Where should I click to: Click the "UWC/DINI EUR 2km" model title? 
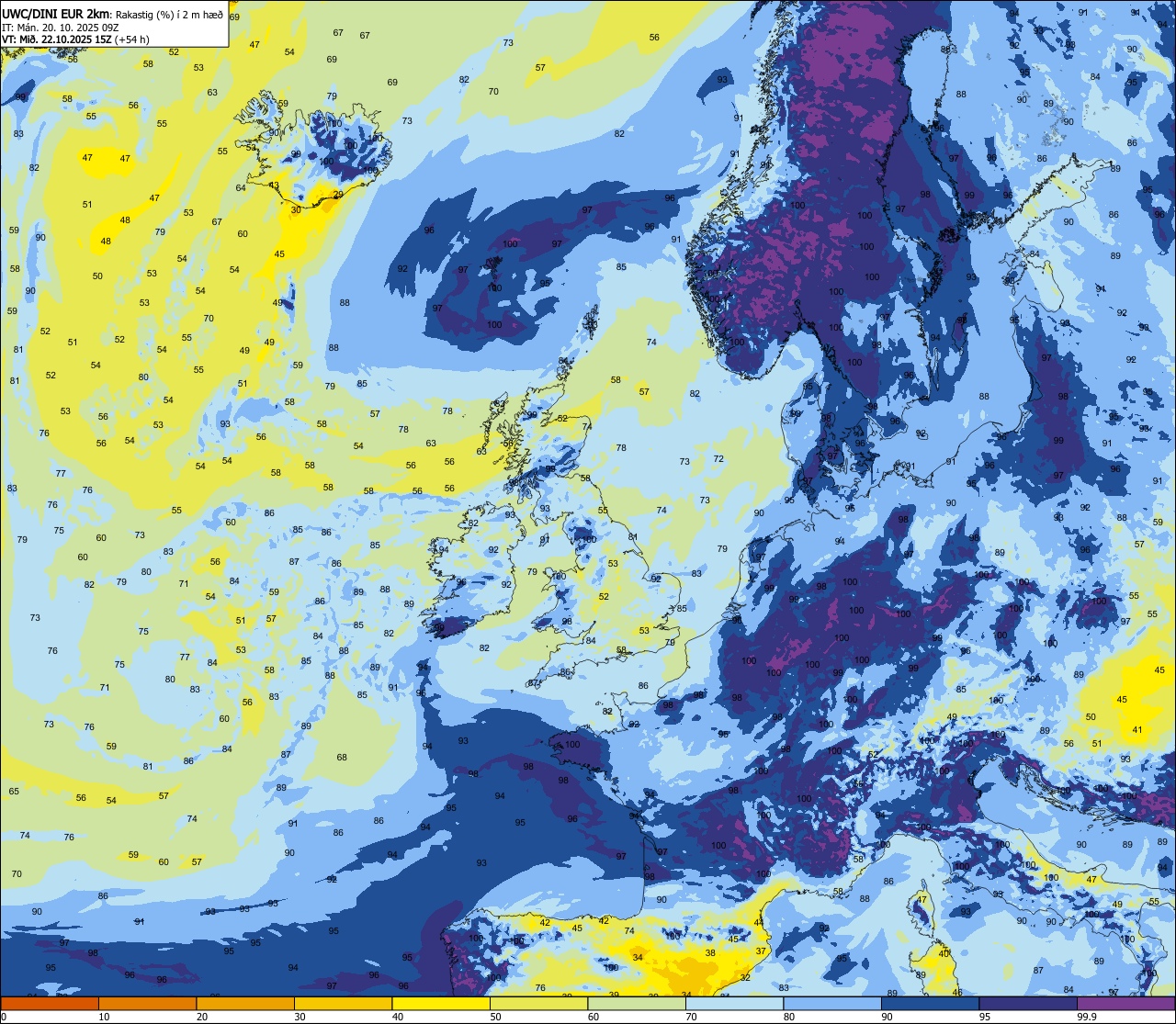[x=55, y=15]
